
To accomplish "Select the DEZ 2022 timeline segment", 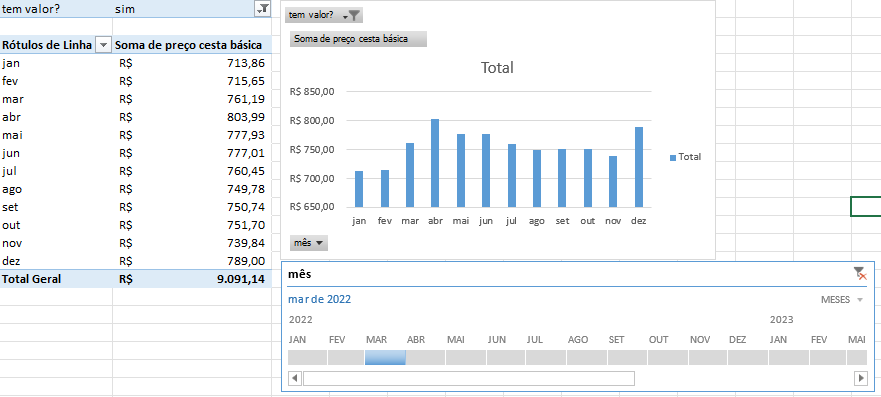I will click(x=748, y=357).
